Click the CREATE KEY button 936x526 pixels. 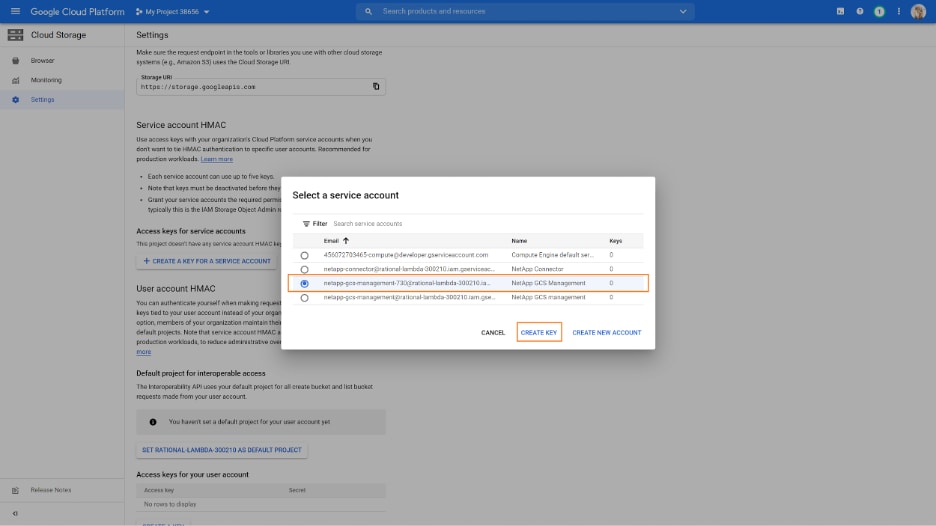[x=539, y=332]
